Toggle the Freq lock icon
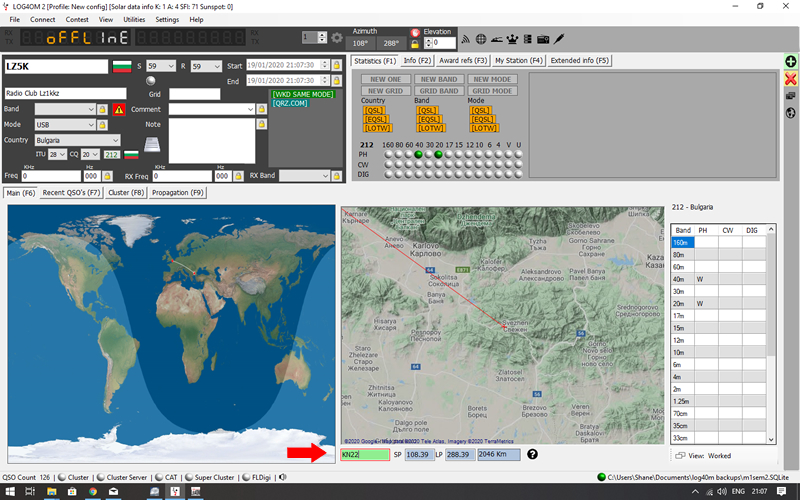This screenshot has height=500, width=800. point(107,176)
